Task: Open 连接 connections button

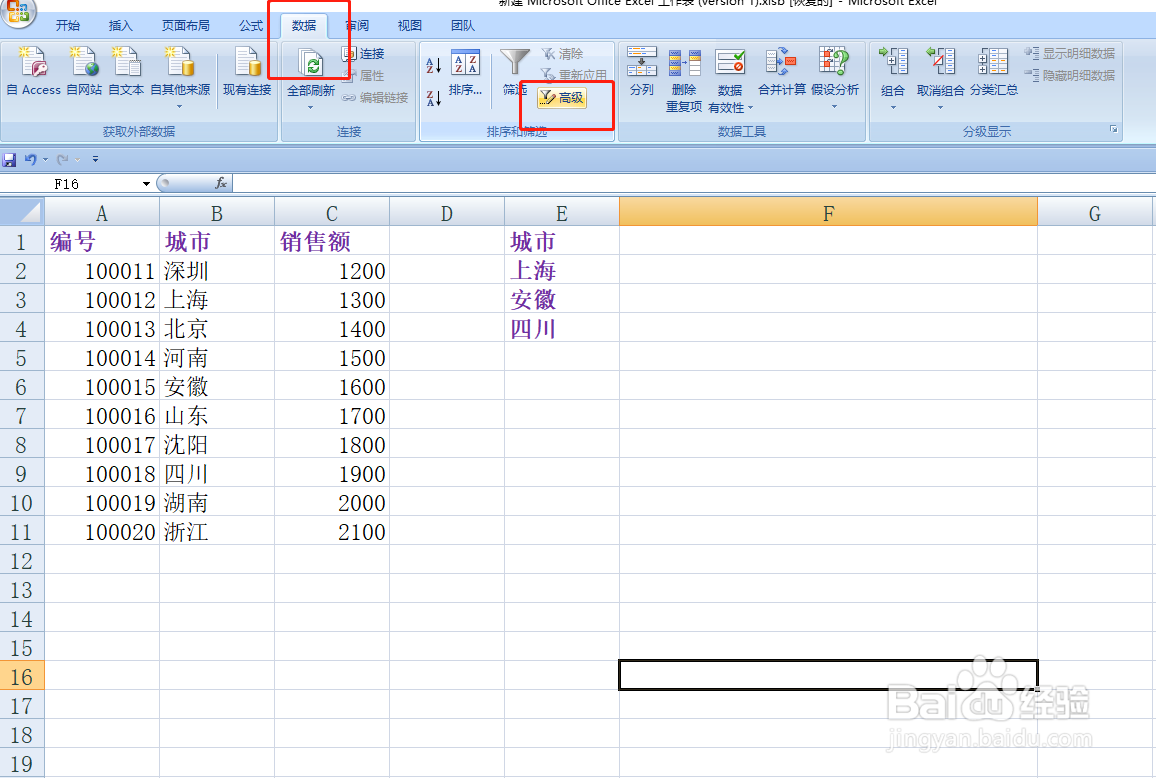Action: (x=363, y=54)
